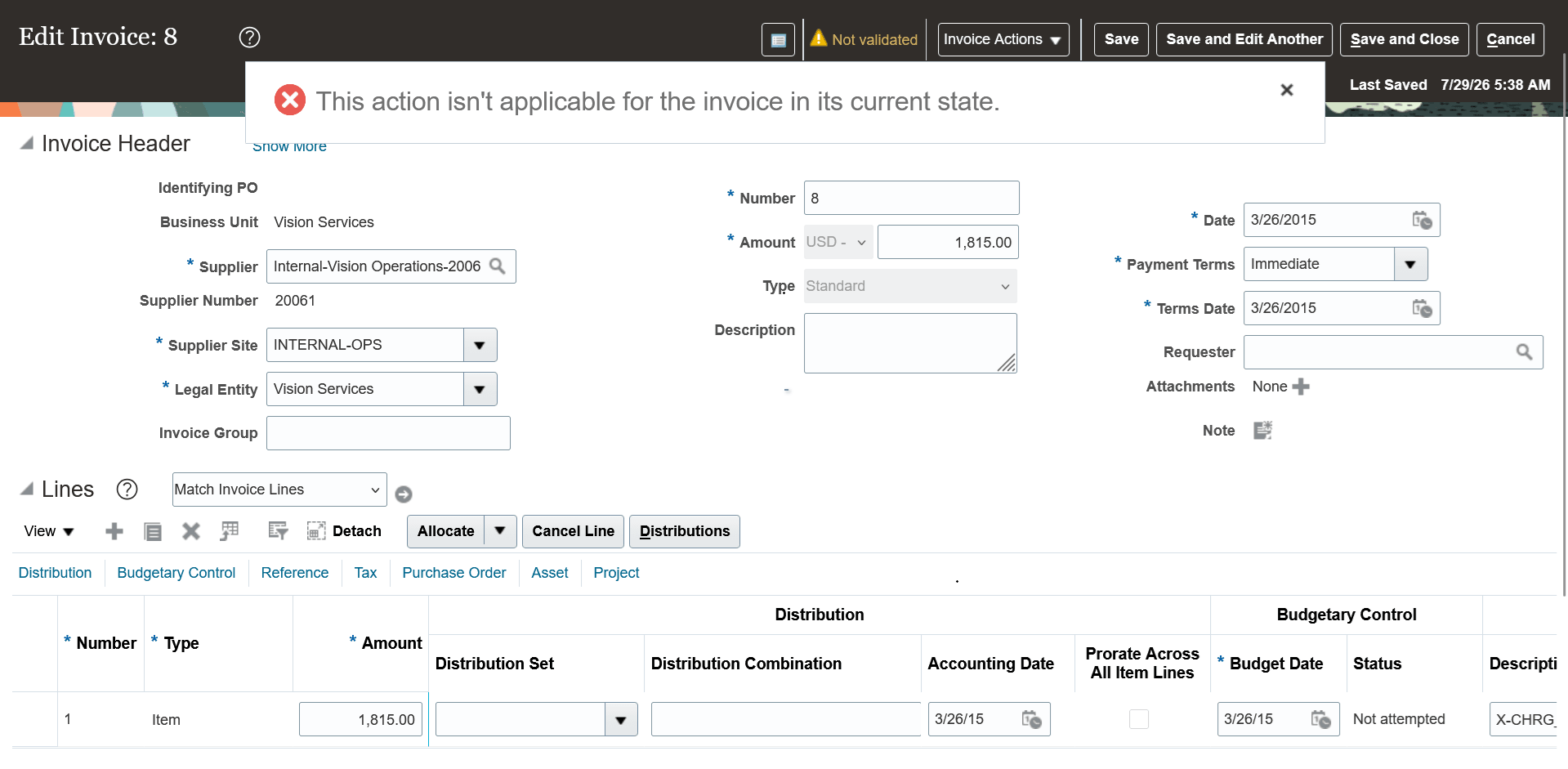The image size is (1568, 769).
Task: Open the Distributions button
Action: click(x=685, y=531)
